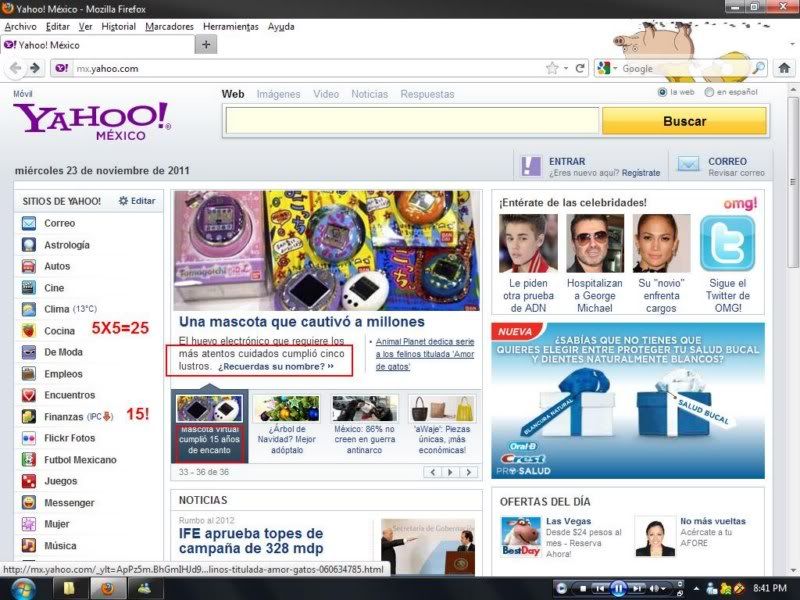Go to the Firefox home page icon
800x600 pixels.
click(784, 68)
